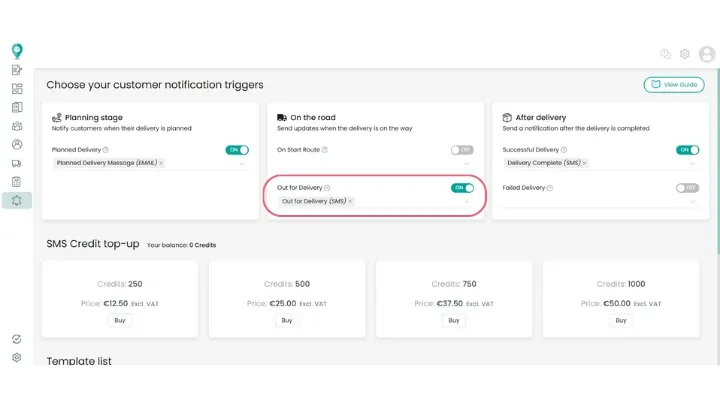
Task: Open the truck vehicles icon in sidebar
Action: point(17,162)
